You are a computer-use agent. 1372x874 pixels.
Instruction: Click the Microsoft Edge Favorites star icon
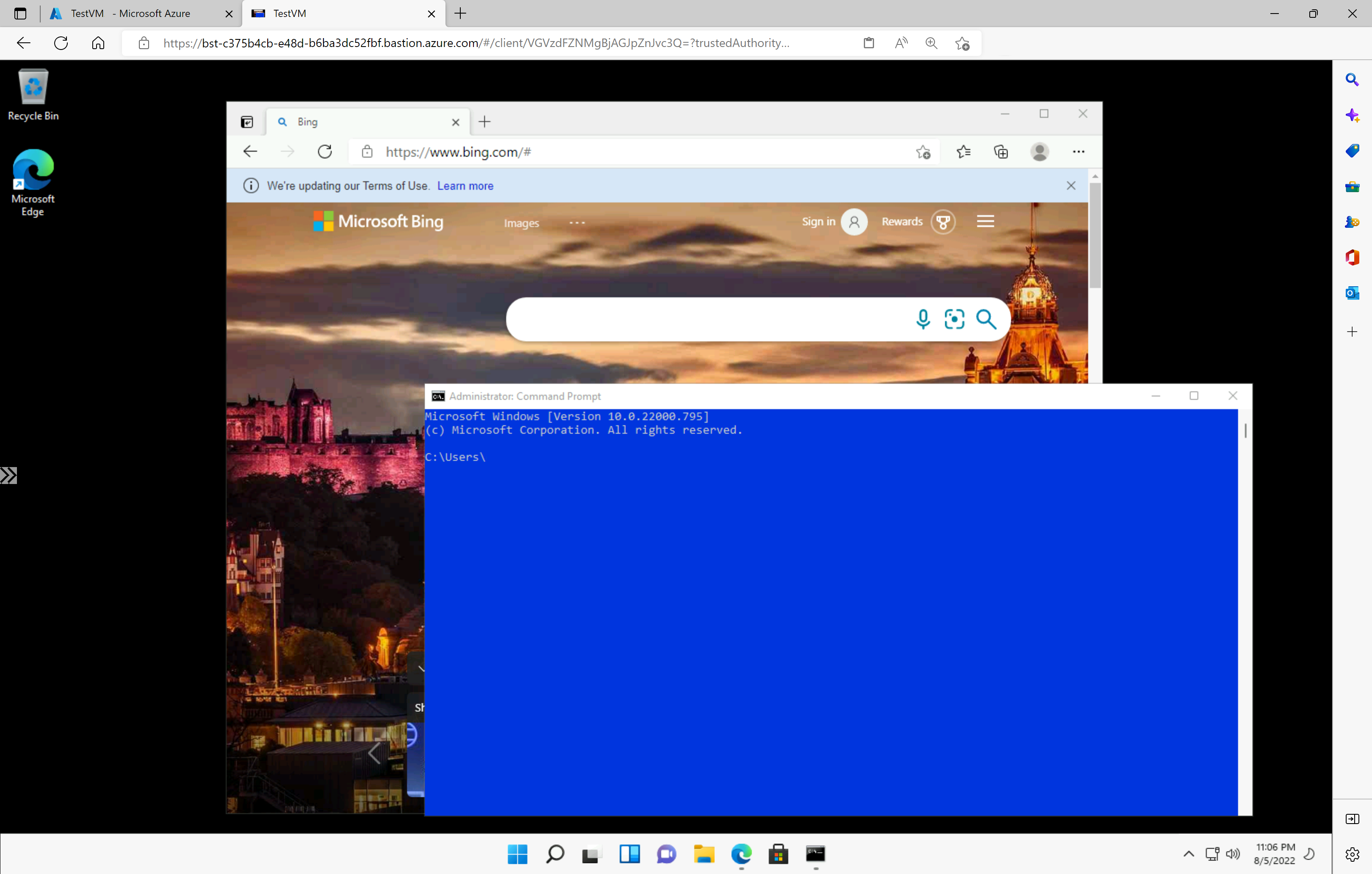click(962, 152)
